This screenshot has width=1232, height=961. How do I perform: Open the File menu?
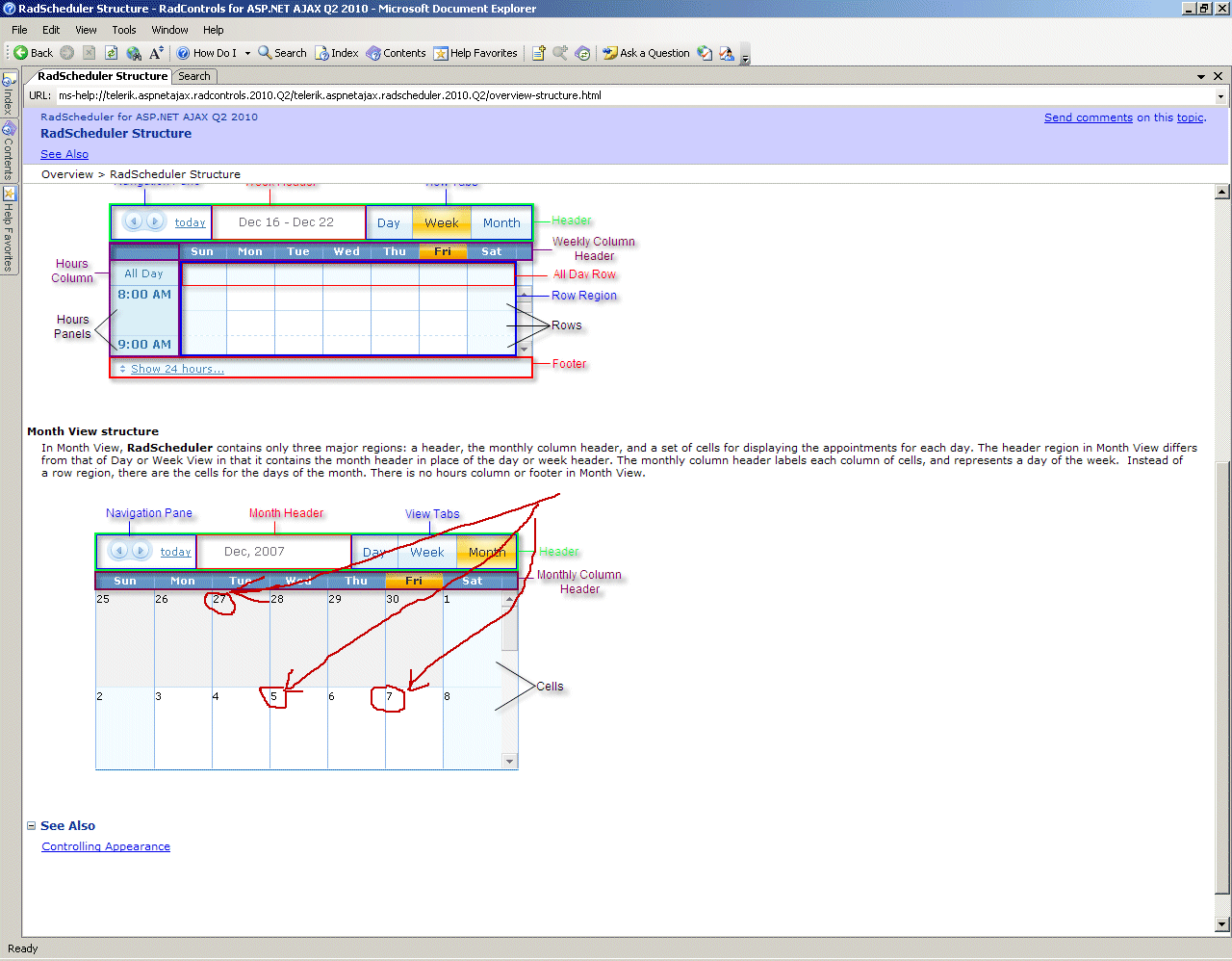pyautogui.click(x=19, y=30)
